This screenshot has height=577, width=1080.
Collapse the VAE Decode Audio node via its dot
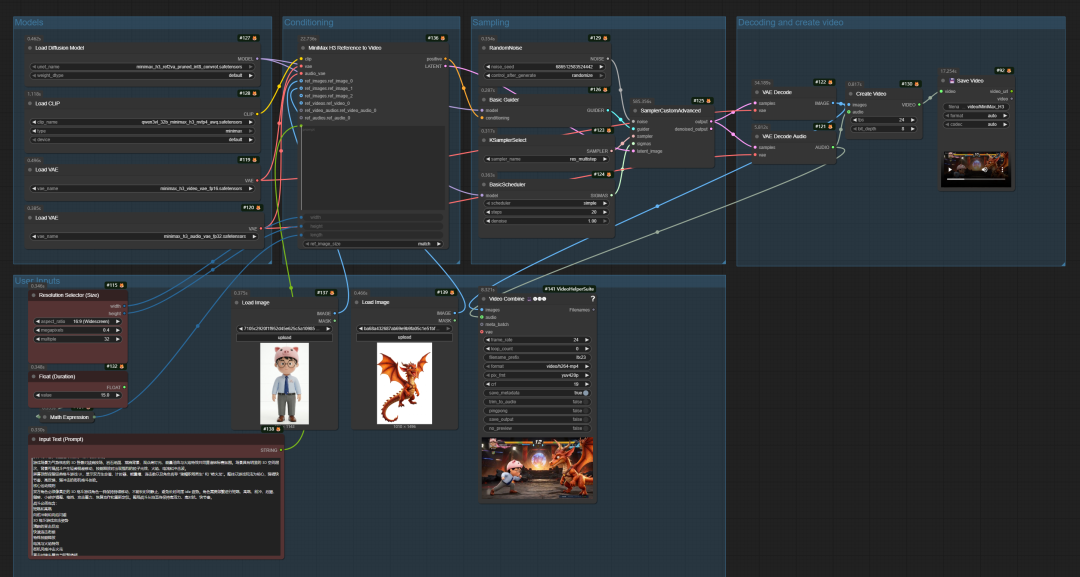click(x=757, y=136)
